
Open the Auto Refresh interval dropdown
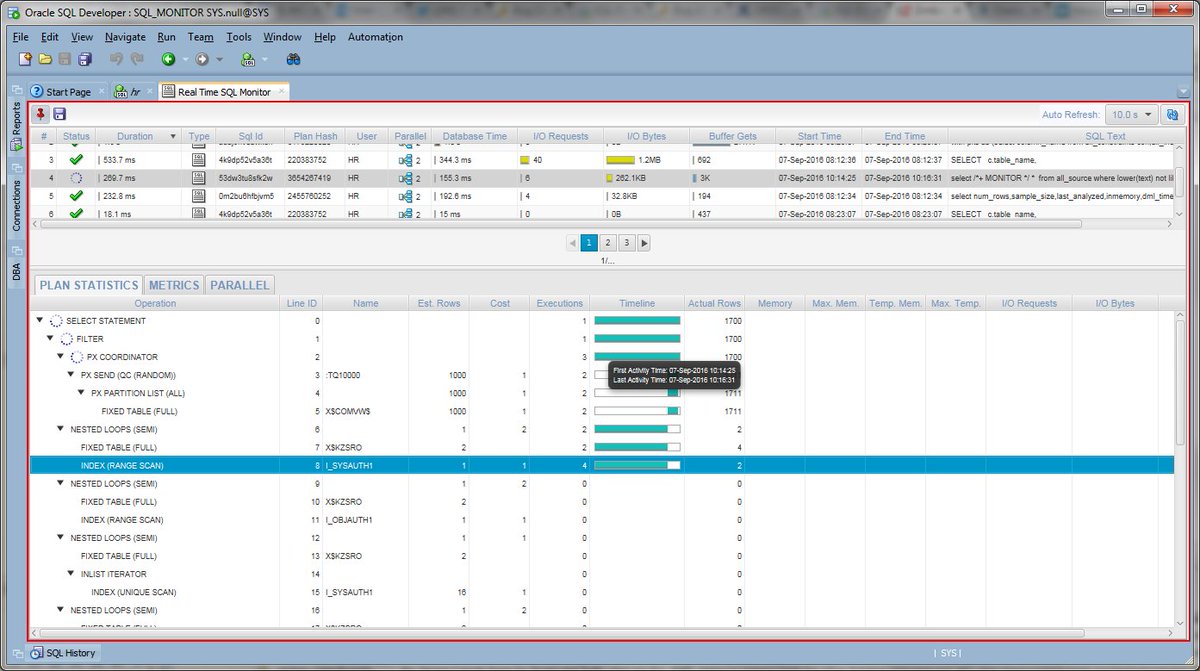(1132, 115)
